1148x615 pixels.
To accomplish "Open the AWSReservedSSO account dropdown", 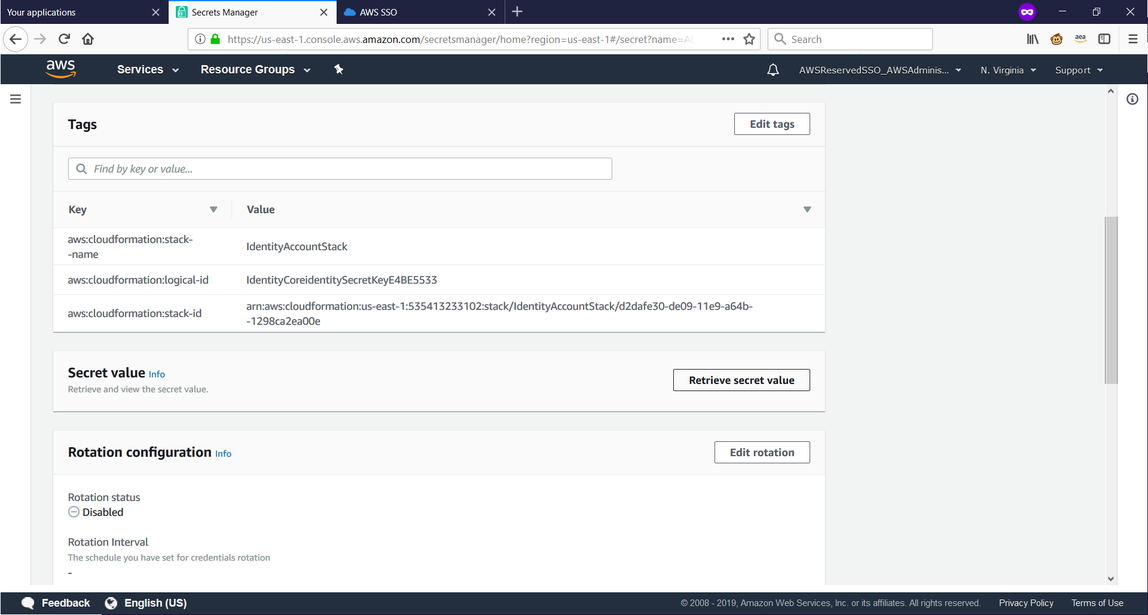I will tap(880, 70).
